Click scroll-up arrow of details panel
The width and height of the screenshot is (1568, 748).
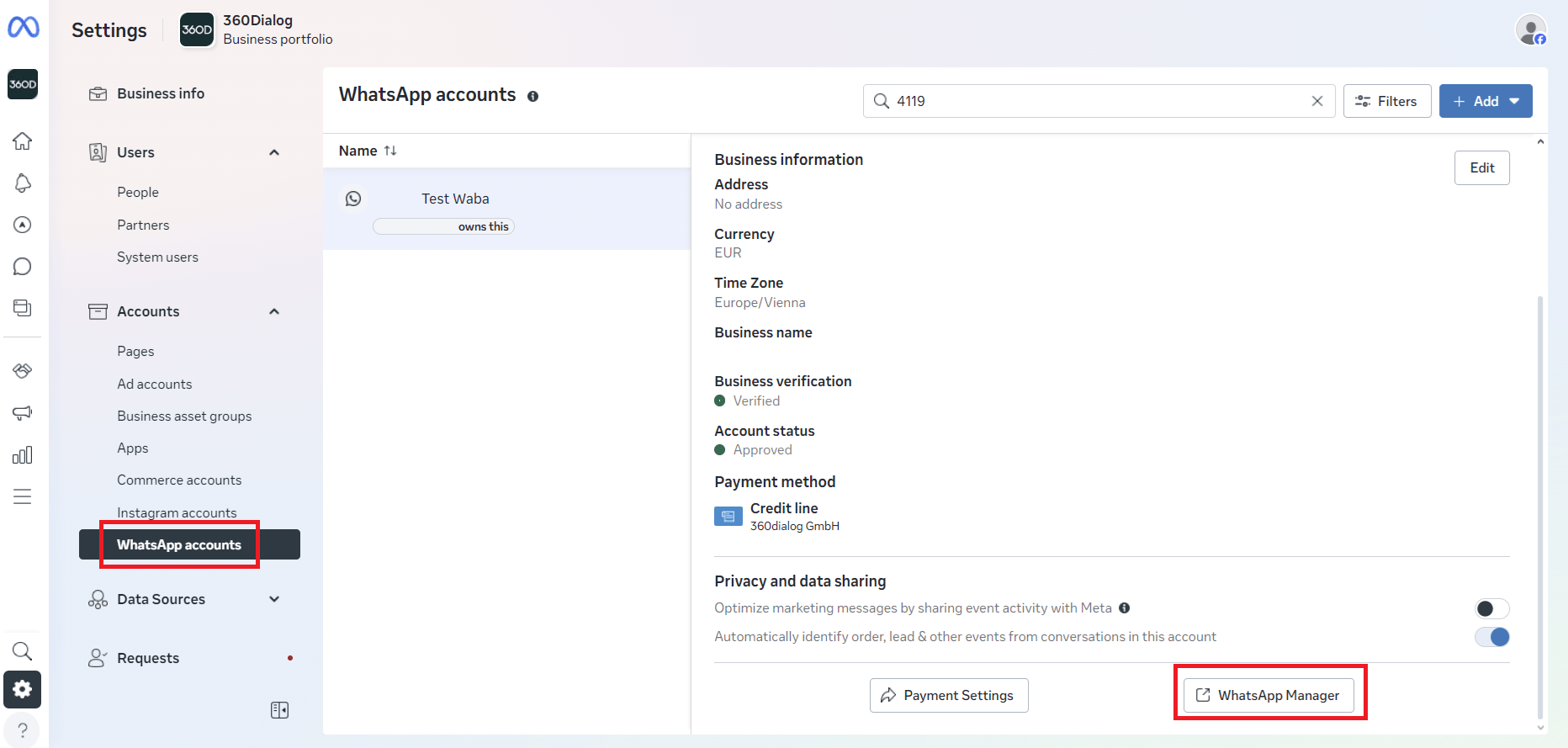click(x=1540, y=141)
